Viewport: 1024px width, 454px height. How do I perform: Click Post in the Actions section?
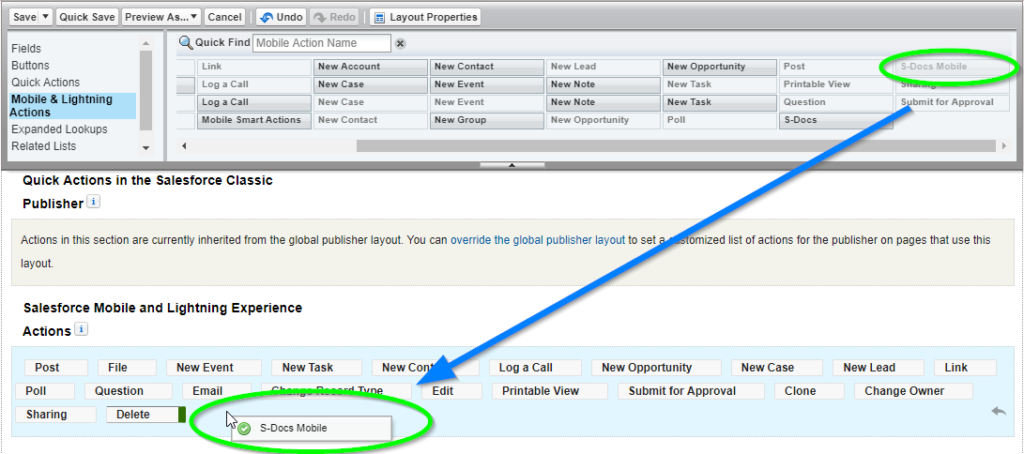(56, 368)
